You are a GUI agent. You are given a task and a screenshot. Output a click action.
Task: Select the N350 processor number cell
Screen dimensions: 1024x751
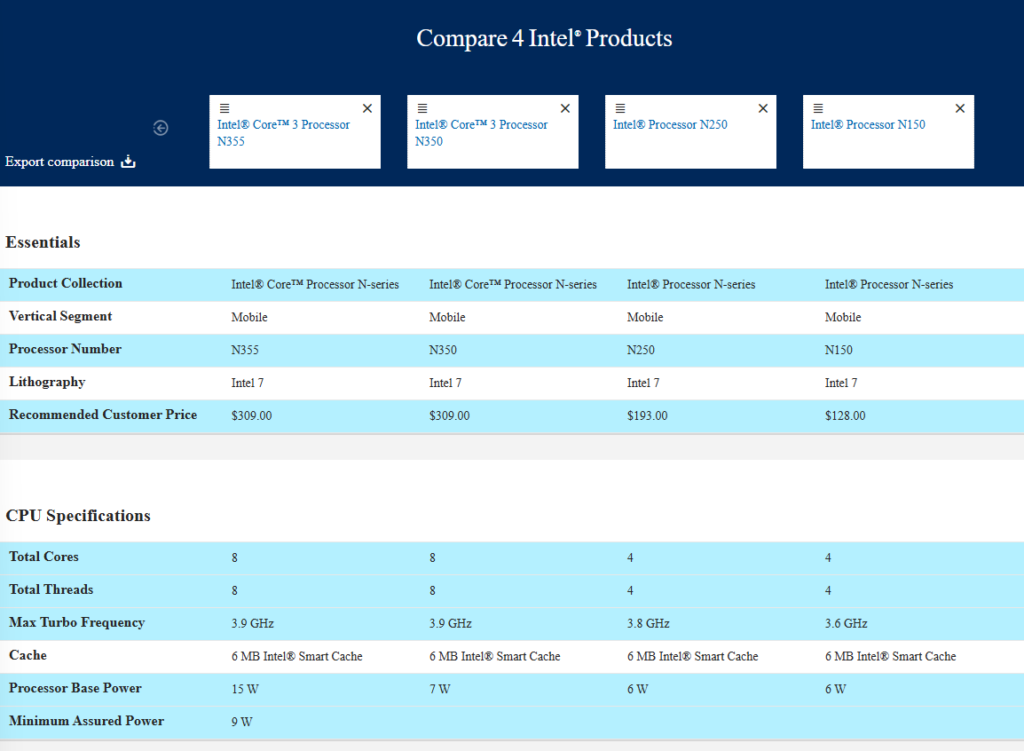click(443, 350)
